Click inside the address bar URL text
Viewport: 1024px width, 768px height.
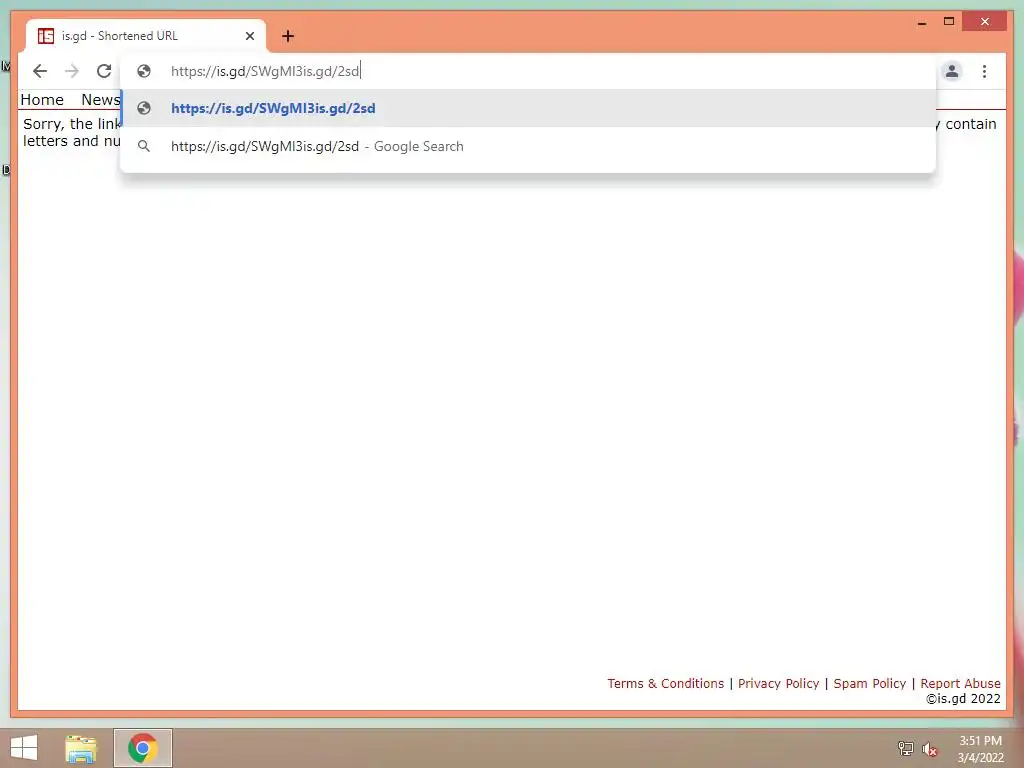[265, 71]
